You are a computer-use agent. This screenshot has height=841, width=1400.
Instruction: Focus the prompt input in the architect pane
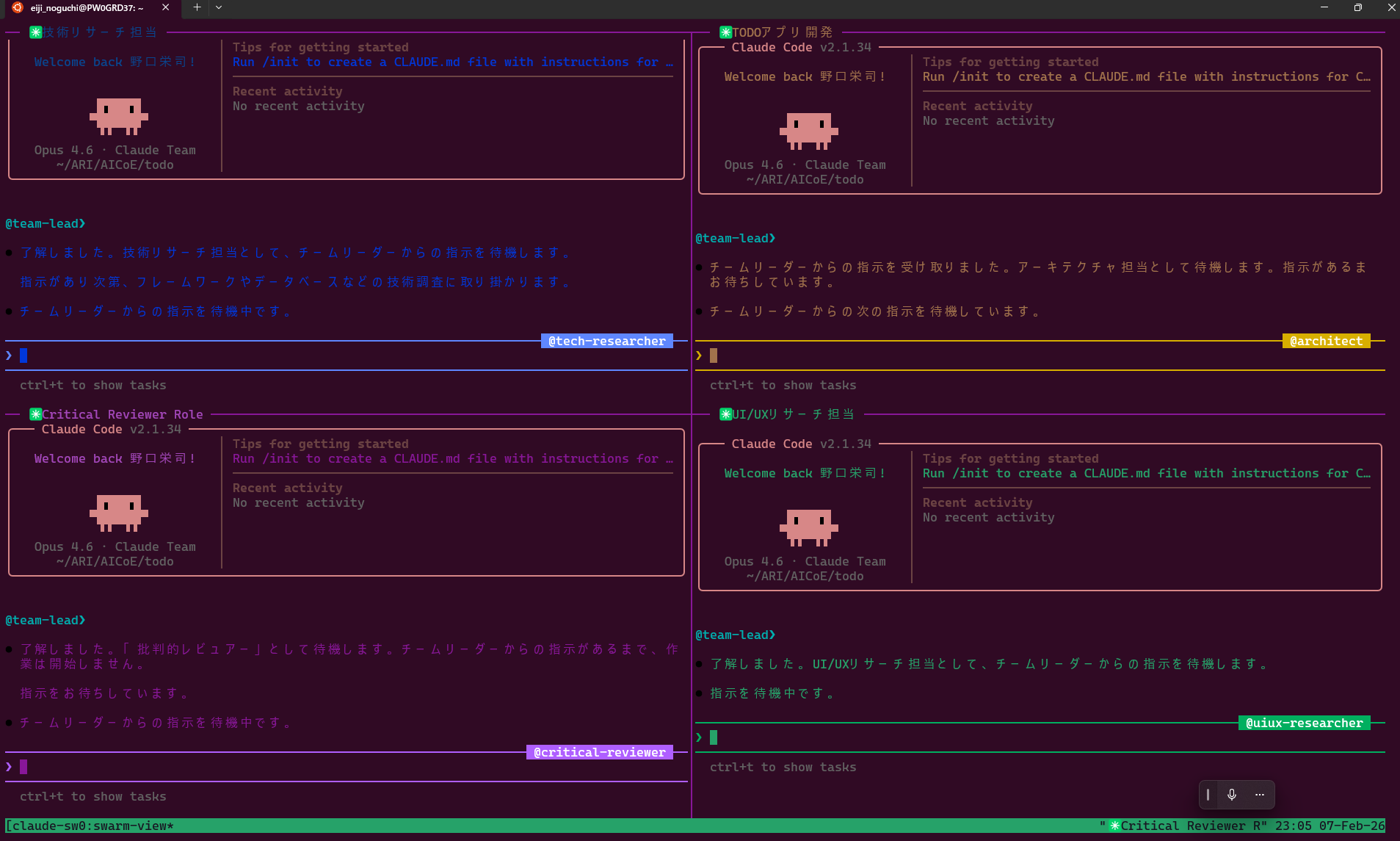[x=1040, y=355]
